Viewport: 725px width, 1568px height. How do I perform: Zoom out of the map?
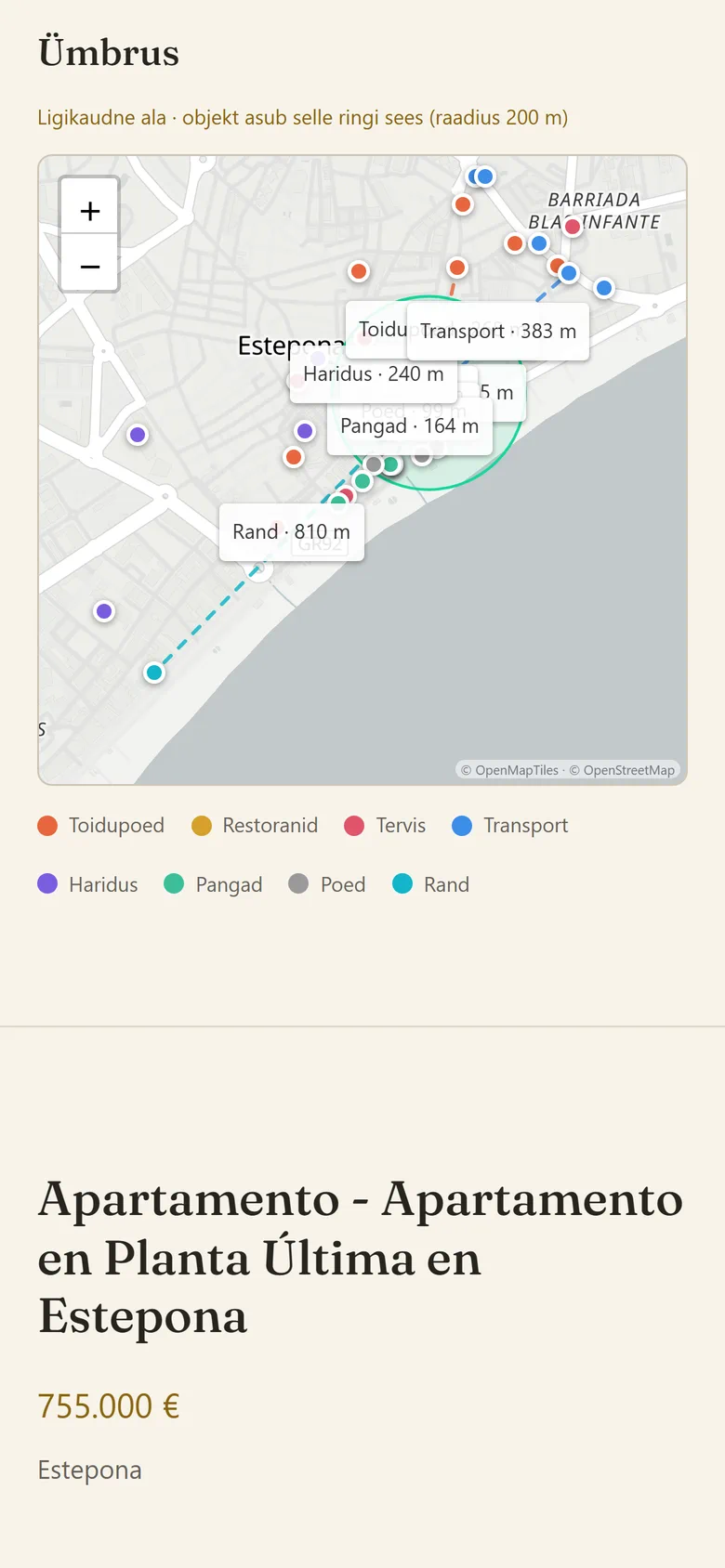click(x=89, y=266)
